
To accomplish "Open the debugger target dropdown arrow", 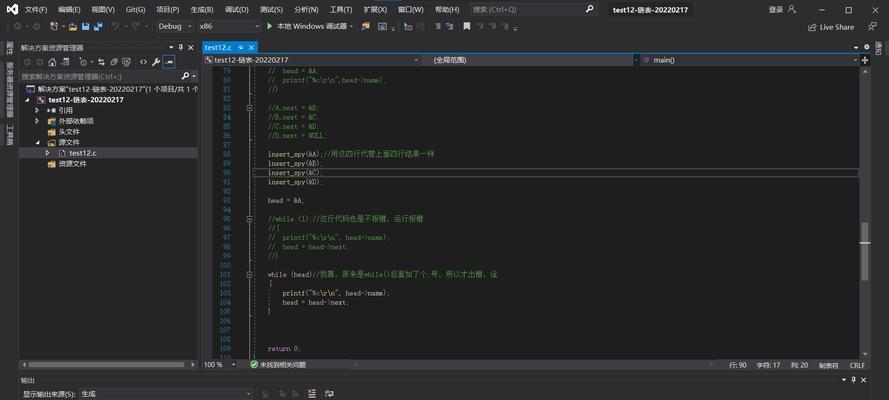I will click(x=352, y=27).
